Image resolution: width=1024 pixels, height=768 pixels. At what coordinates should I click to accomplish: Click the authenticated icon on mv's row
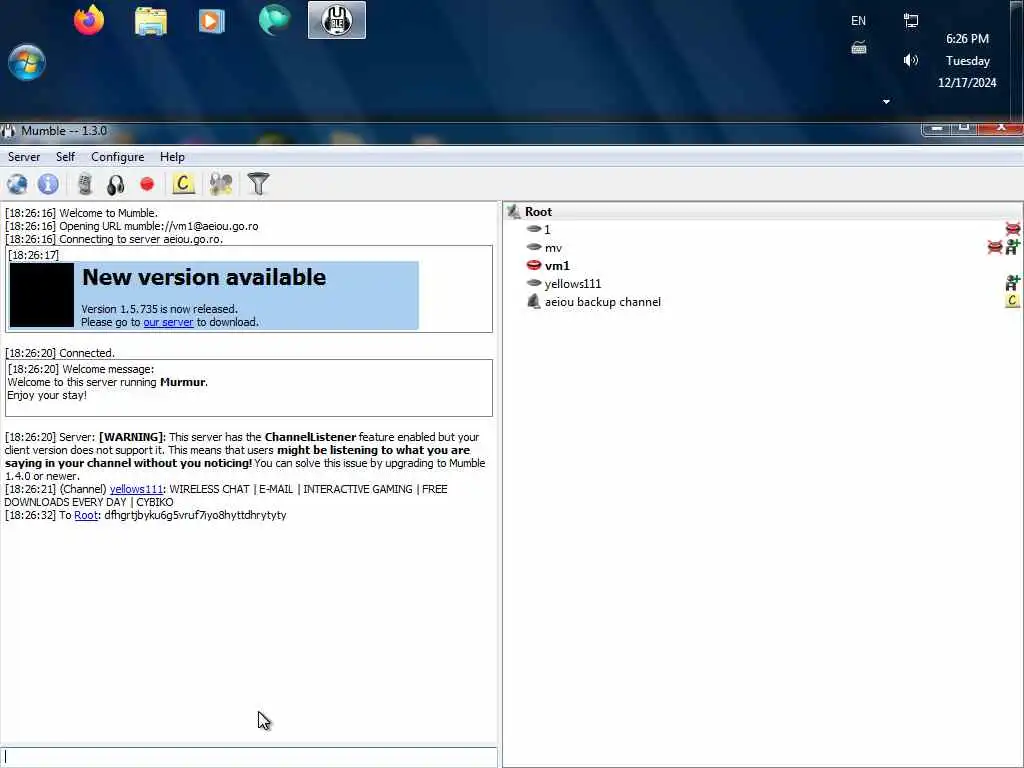(x=1013, y=247)
